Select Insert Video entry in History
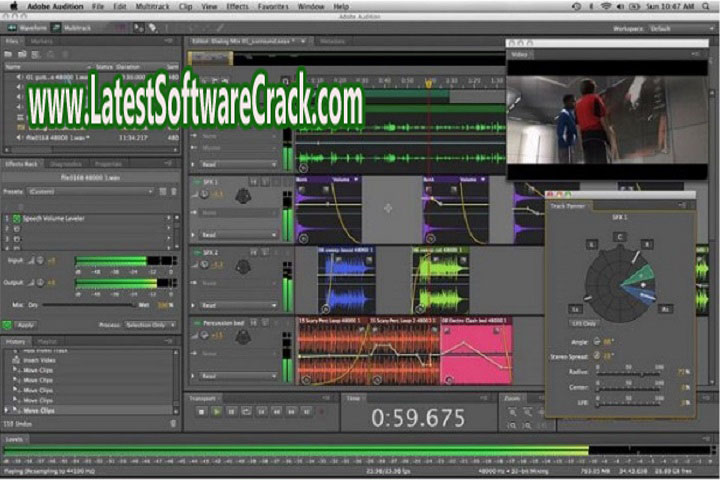Viewport: 720px width, 480px height. tap(39, 360)
